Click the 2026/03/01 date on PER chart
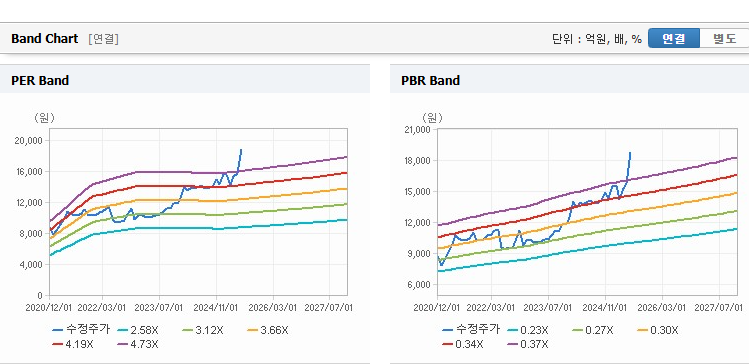Screen dimensions: 749x364 (273, 308)
